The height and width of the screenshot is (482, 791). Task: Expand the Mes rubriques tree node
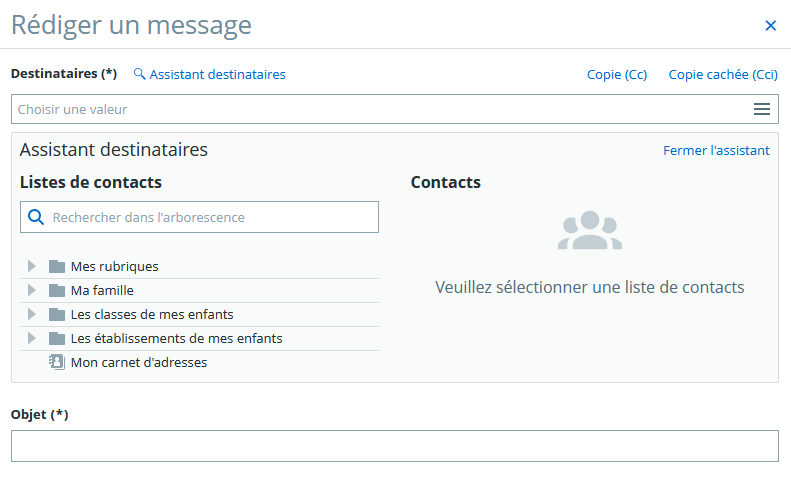tap(31, 266)
